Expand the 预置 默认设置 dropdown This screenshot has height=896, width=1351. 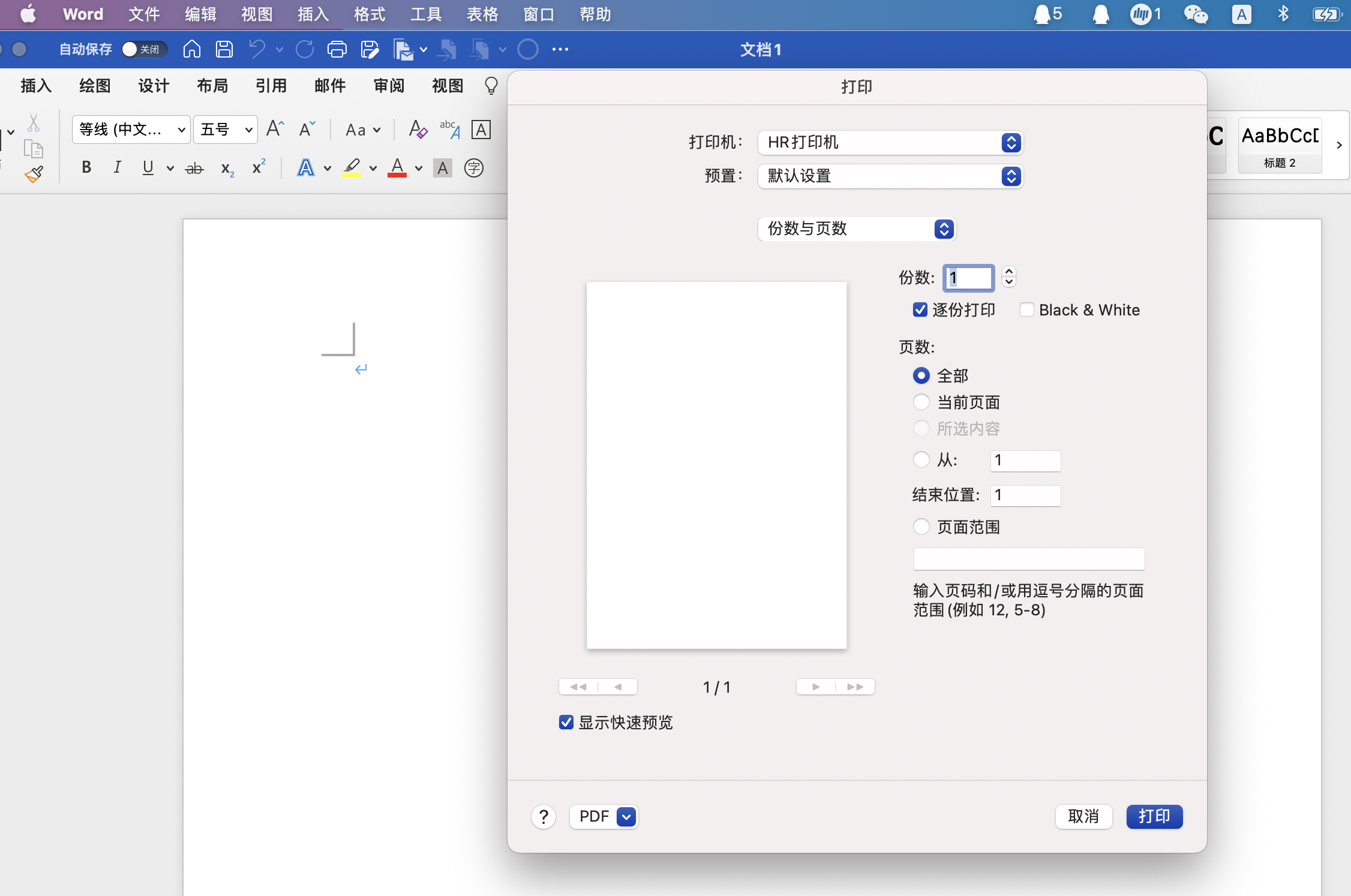890,176
